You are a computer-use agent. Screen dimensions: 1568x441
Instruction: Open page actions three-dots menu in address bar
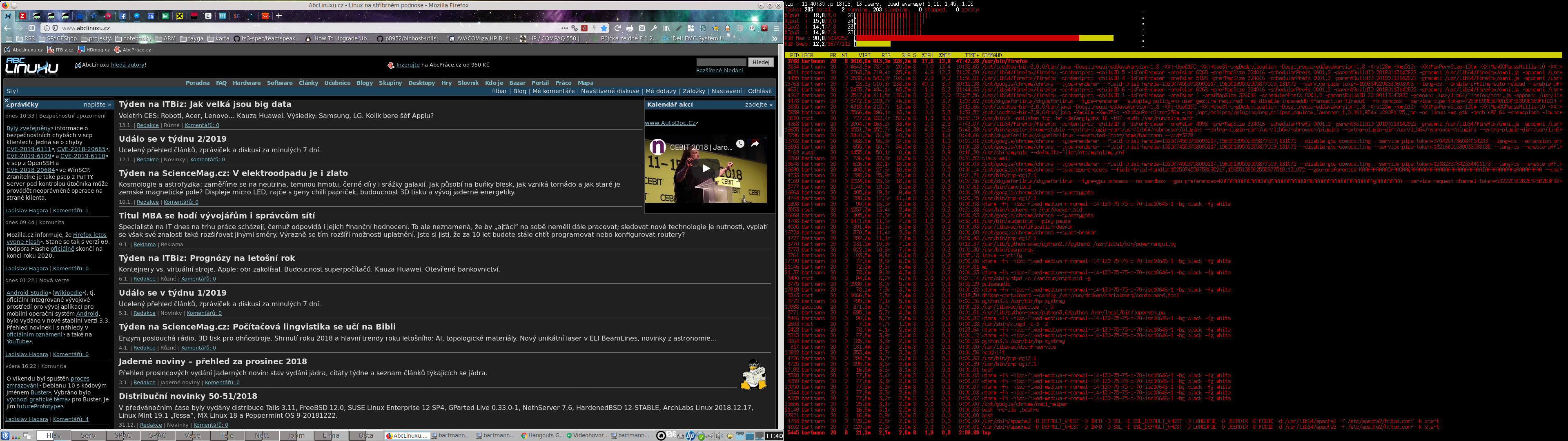pyautogui.click(x=565, y=28)
